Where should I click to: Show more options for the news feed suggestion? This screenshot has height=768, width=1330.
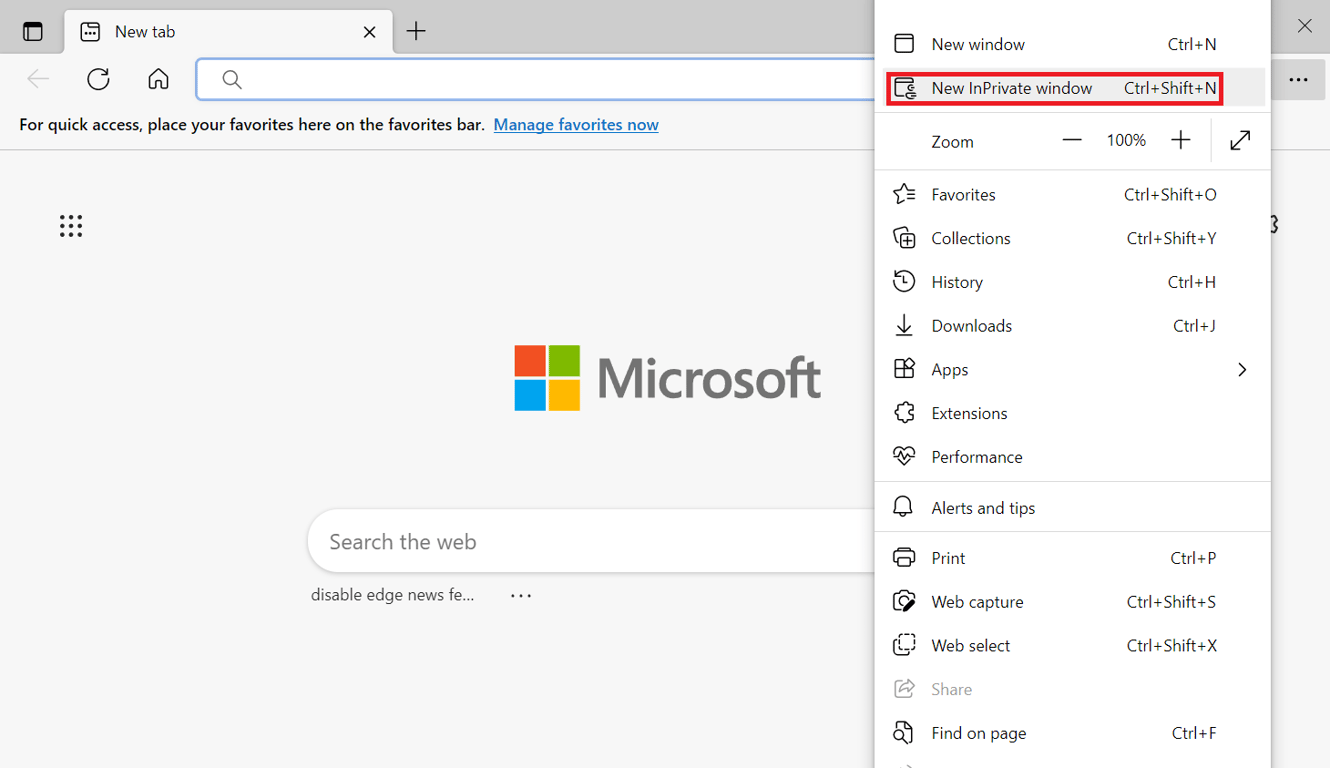pos(520,595)
